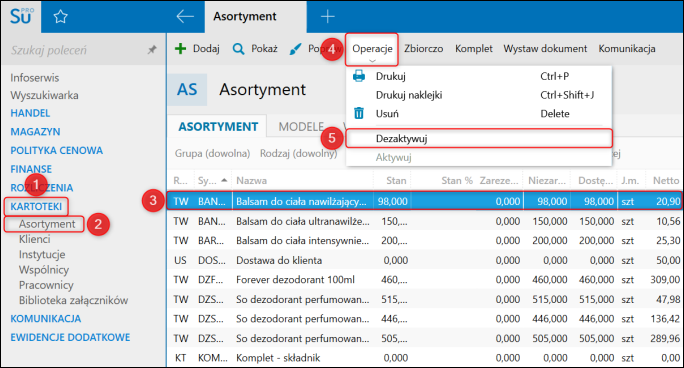Open the Rodzaj (dowolny) filter dropdown
Image resolution: width=684 pixels, height=368 pixels.
298,153
